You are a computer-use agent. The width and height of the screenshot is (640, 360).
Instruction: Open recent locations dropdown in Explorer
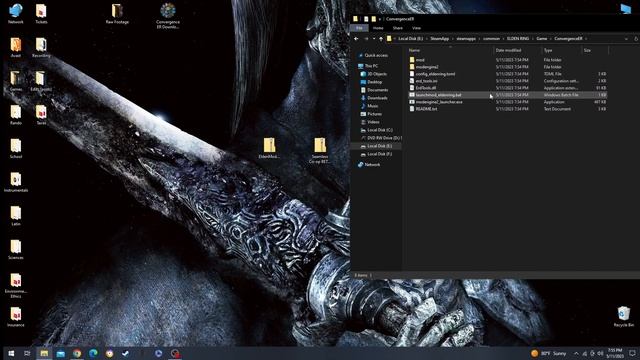(374, 39)
